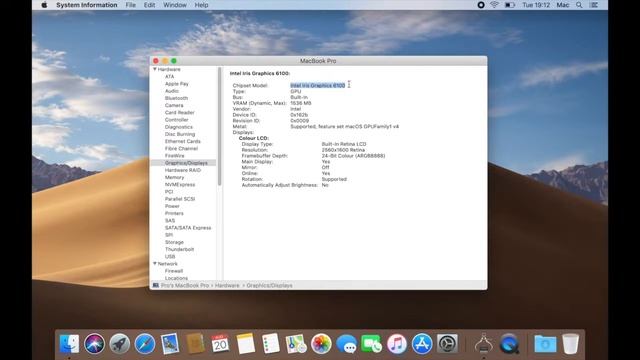Open System Preferences gear in Dock
This screenshot has width=640, height=360.
(447, 344)
